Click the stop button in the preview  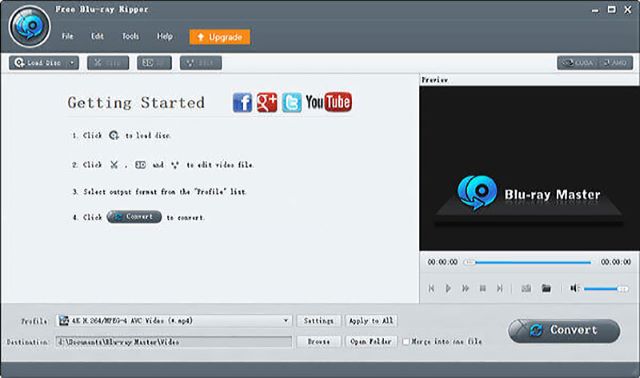point(483,289)
